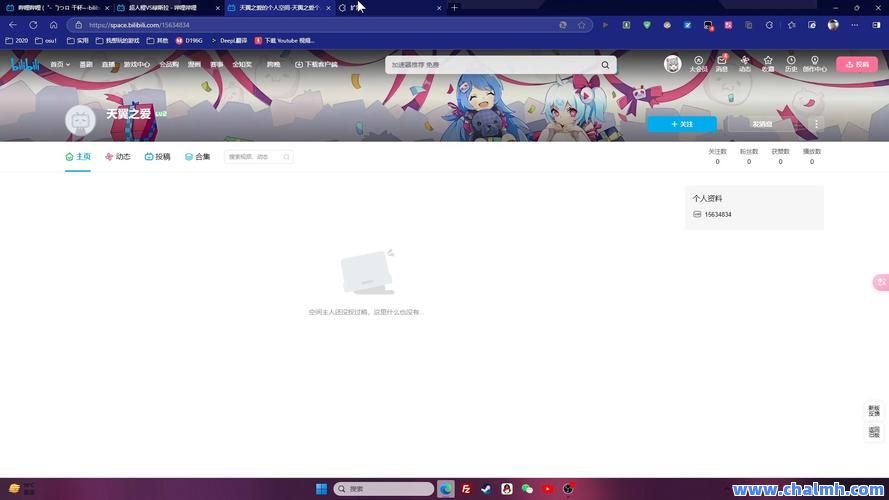Click the 获赞数 stat
The width and height of the screenshot is (889, 500).
click(x=780, y=156)
